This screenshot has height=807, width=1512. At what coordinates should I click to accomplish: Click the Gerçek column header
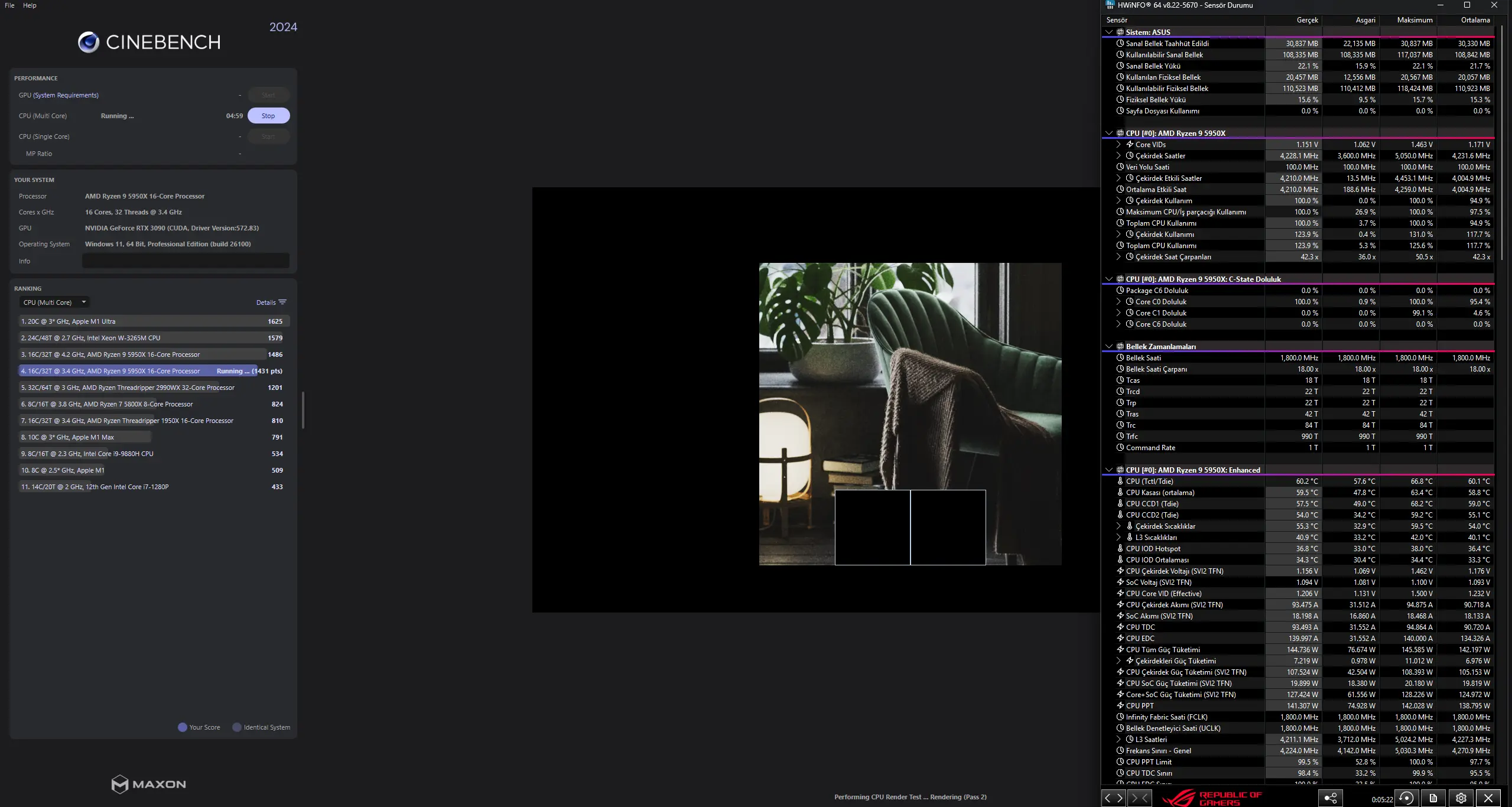coord(1292,20)
